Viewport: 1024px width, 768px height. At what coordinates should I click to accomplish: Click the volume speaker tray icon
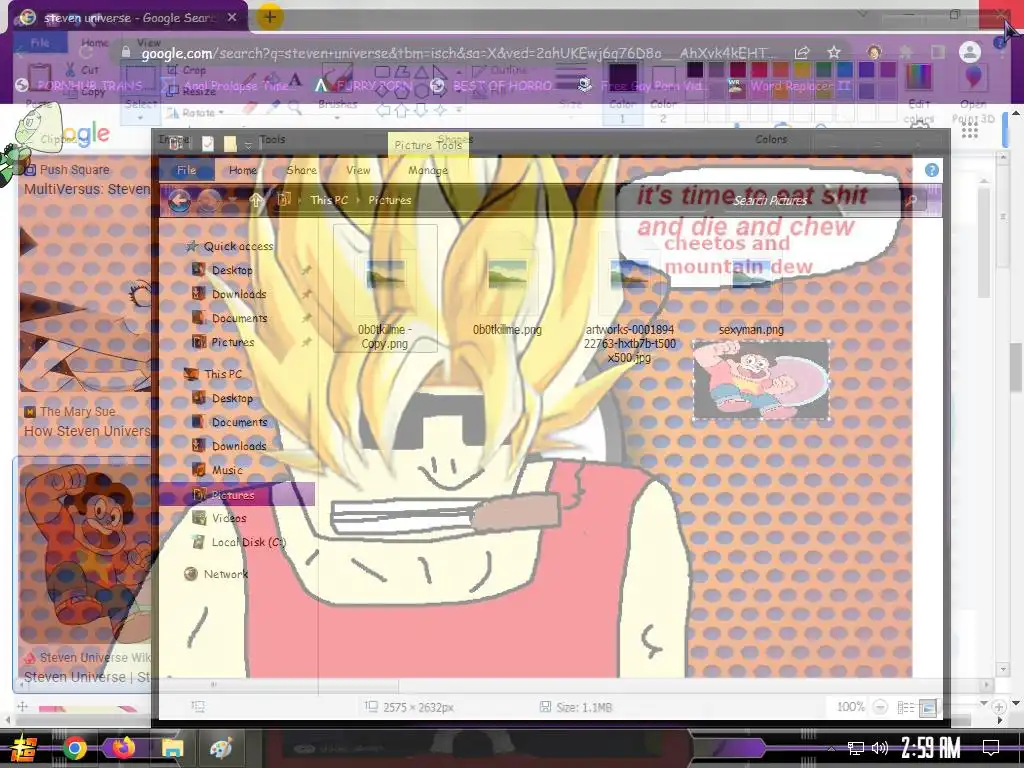[880, 748]
